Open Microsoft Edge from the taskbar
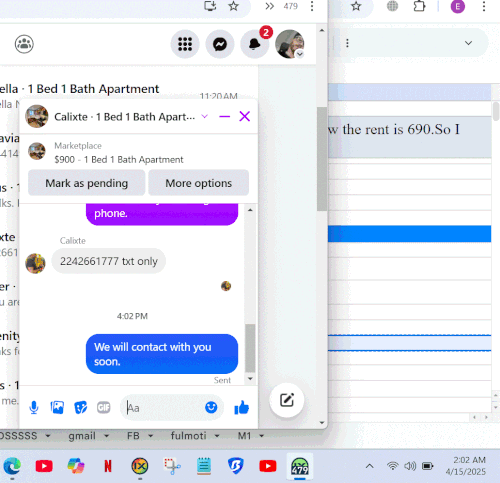 click(12, 466)
